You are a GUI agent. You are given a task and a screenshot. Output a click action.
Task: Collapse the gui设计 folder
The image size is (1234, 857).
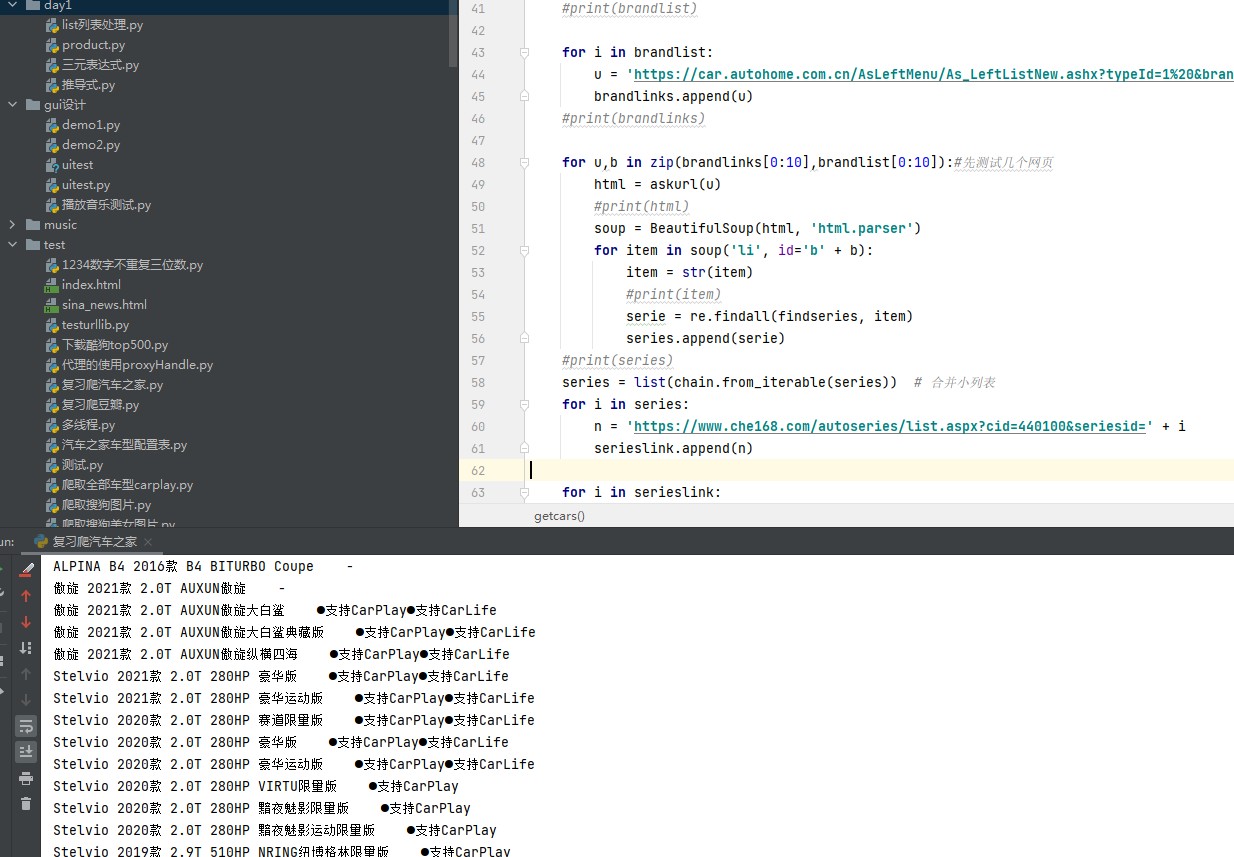[10, 104]
